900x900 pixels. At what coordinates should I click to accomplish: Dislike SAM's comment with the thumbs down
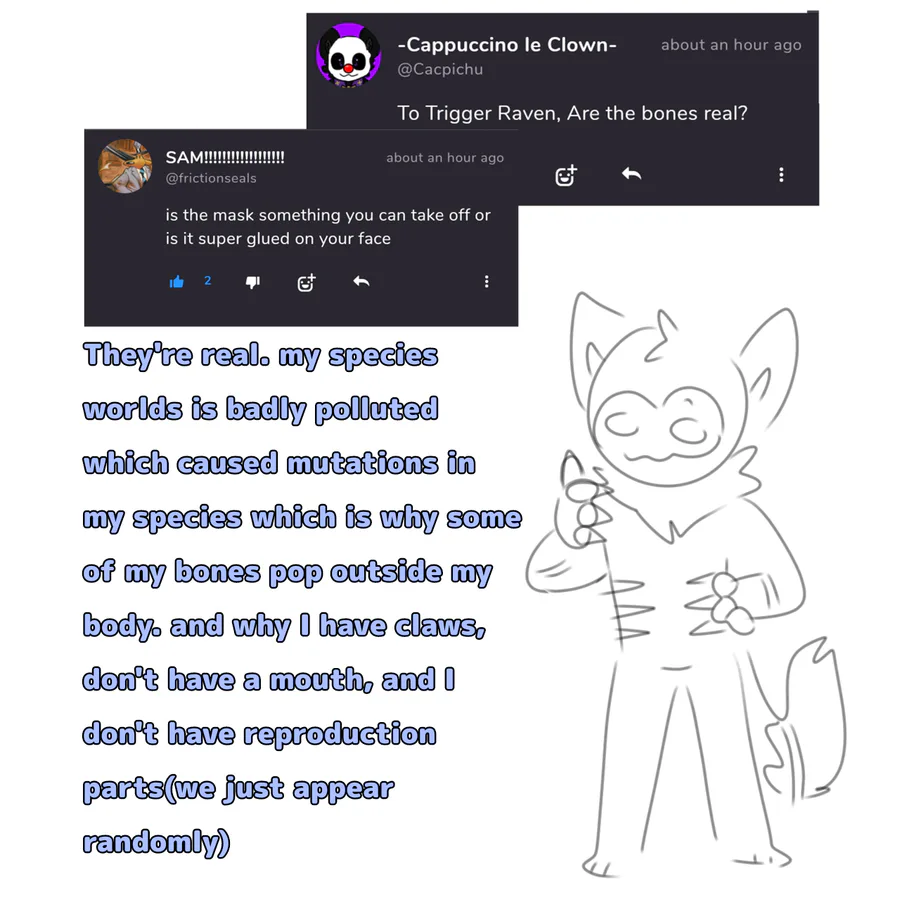tap(253, 282)
